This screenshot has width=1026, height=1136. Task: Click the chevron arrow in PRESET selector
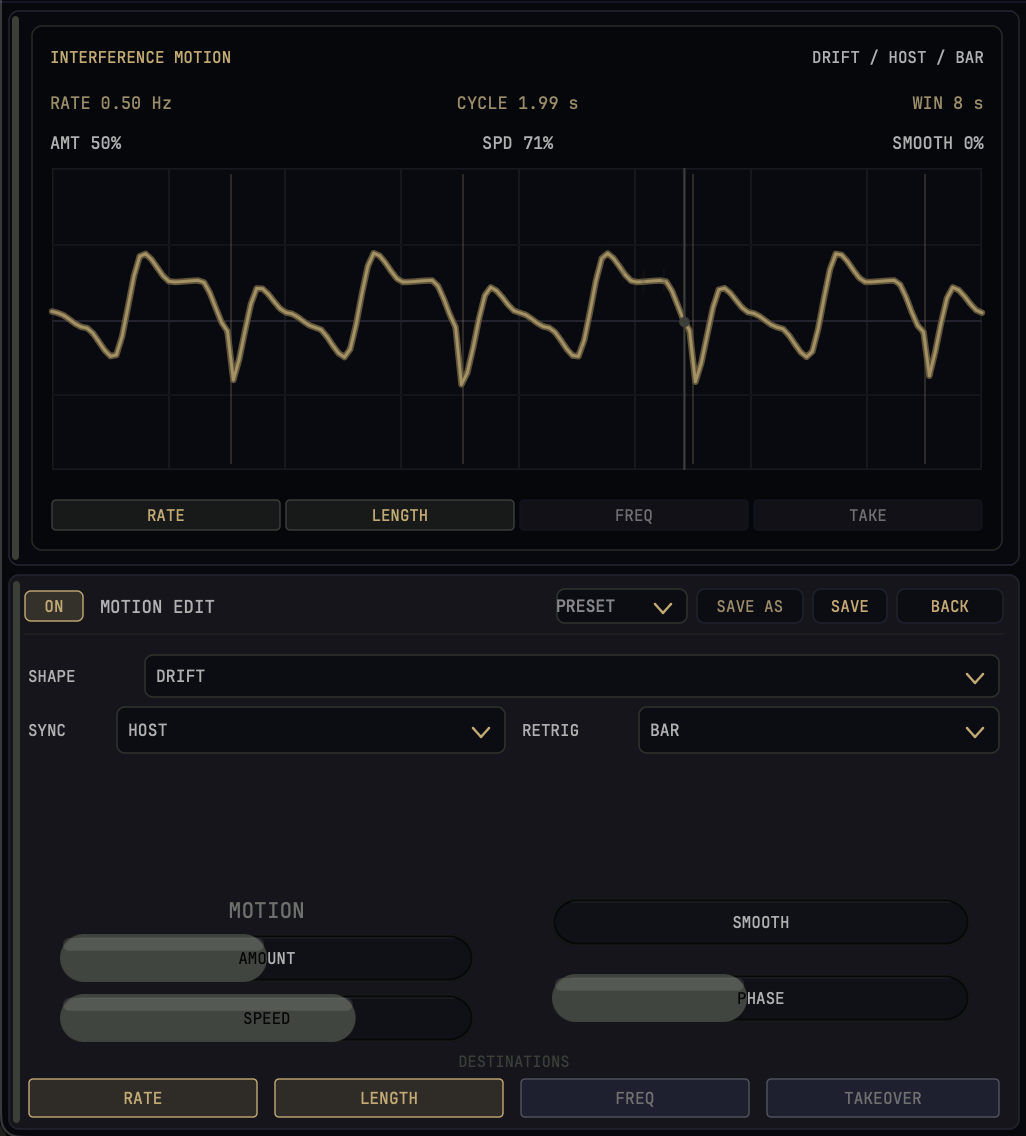click(662, 608)
